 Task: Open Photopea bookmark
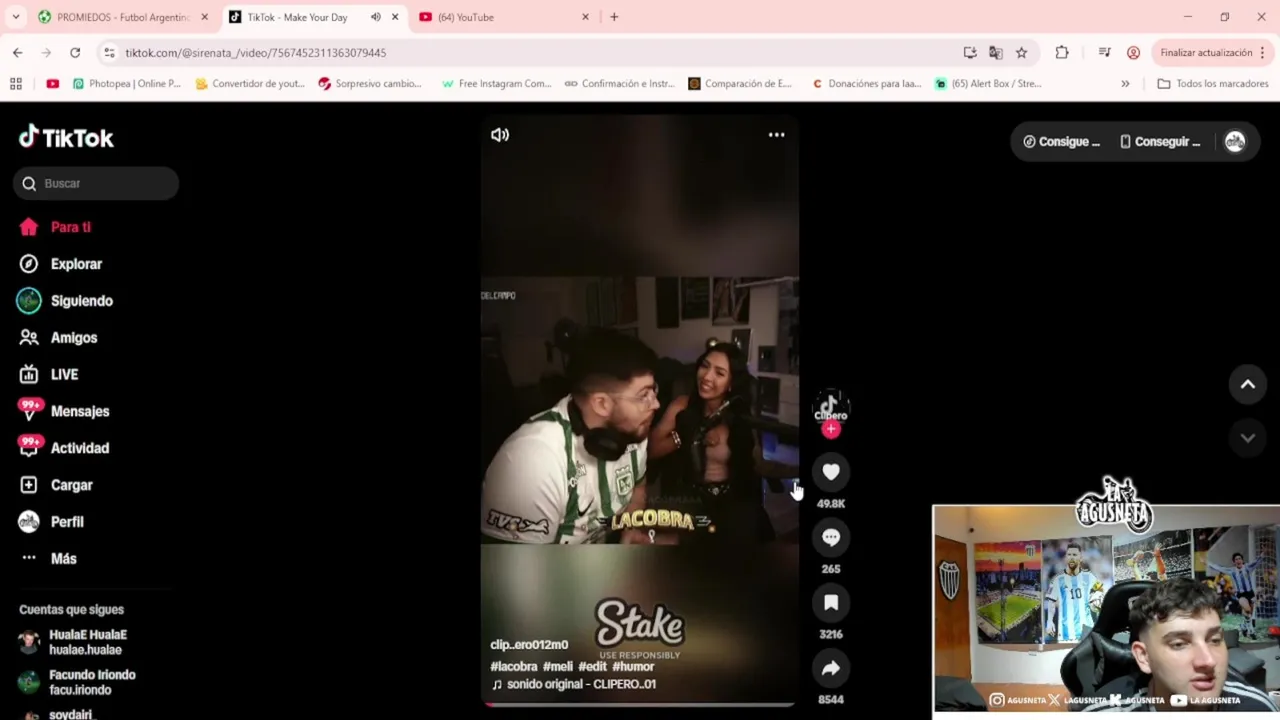(127, 84)
